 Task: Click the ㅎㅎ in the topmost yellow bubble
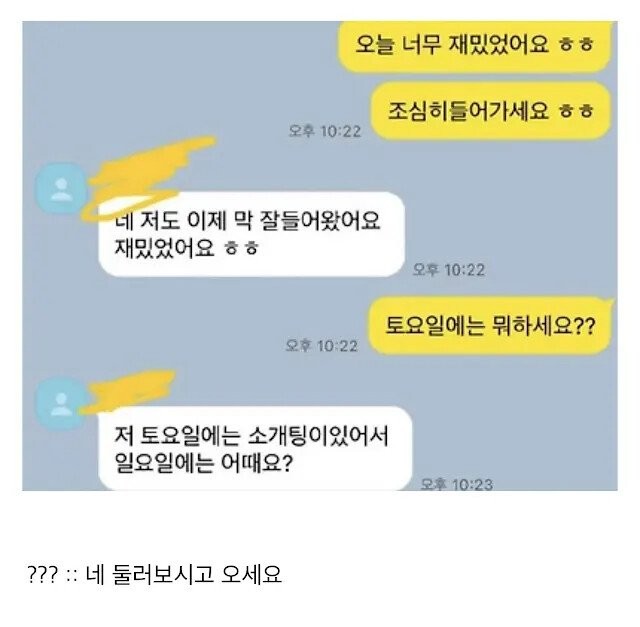pyautogui.click(x=576, y=44)
